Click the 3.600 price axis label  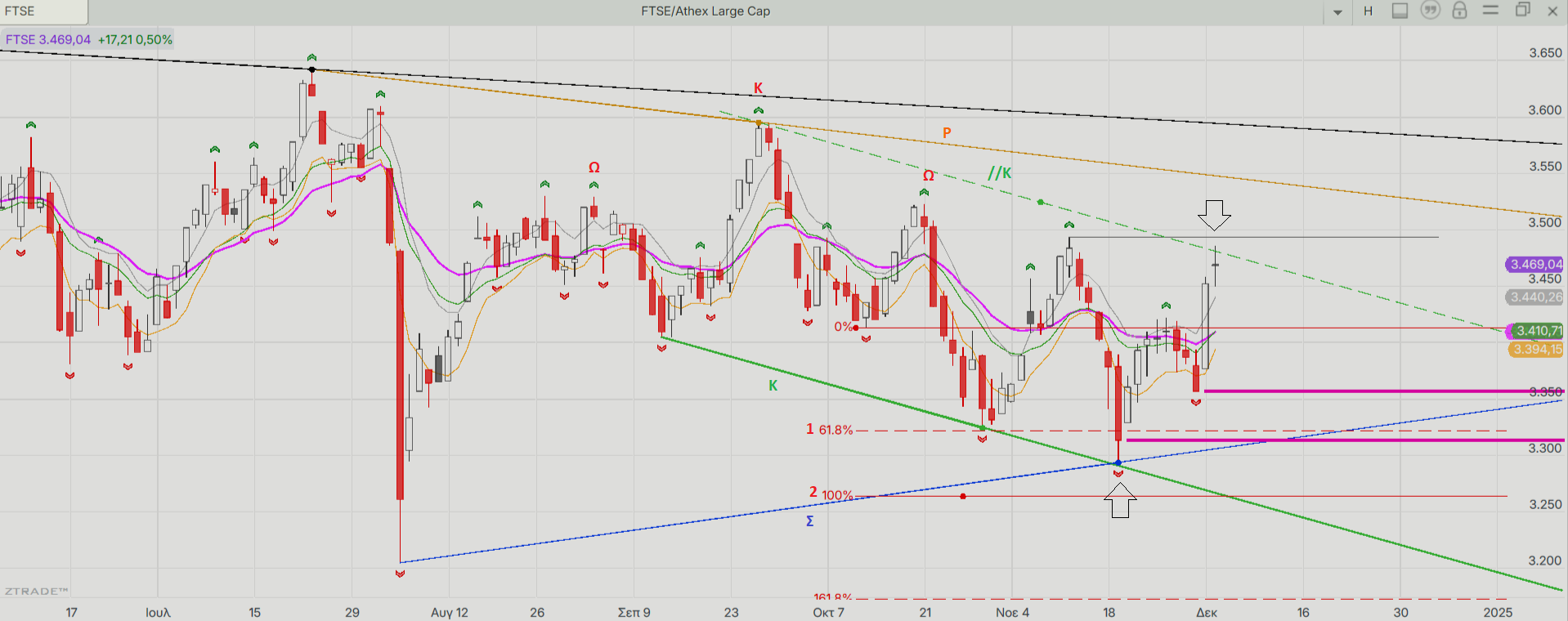coord(1545,109)
